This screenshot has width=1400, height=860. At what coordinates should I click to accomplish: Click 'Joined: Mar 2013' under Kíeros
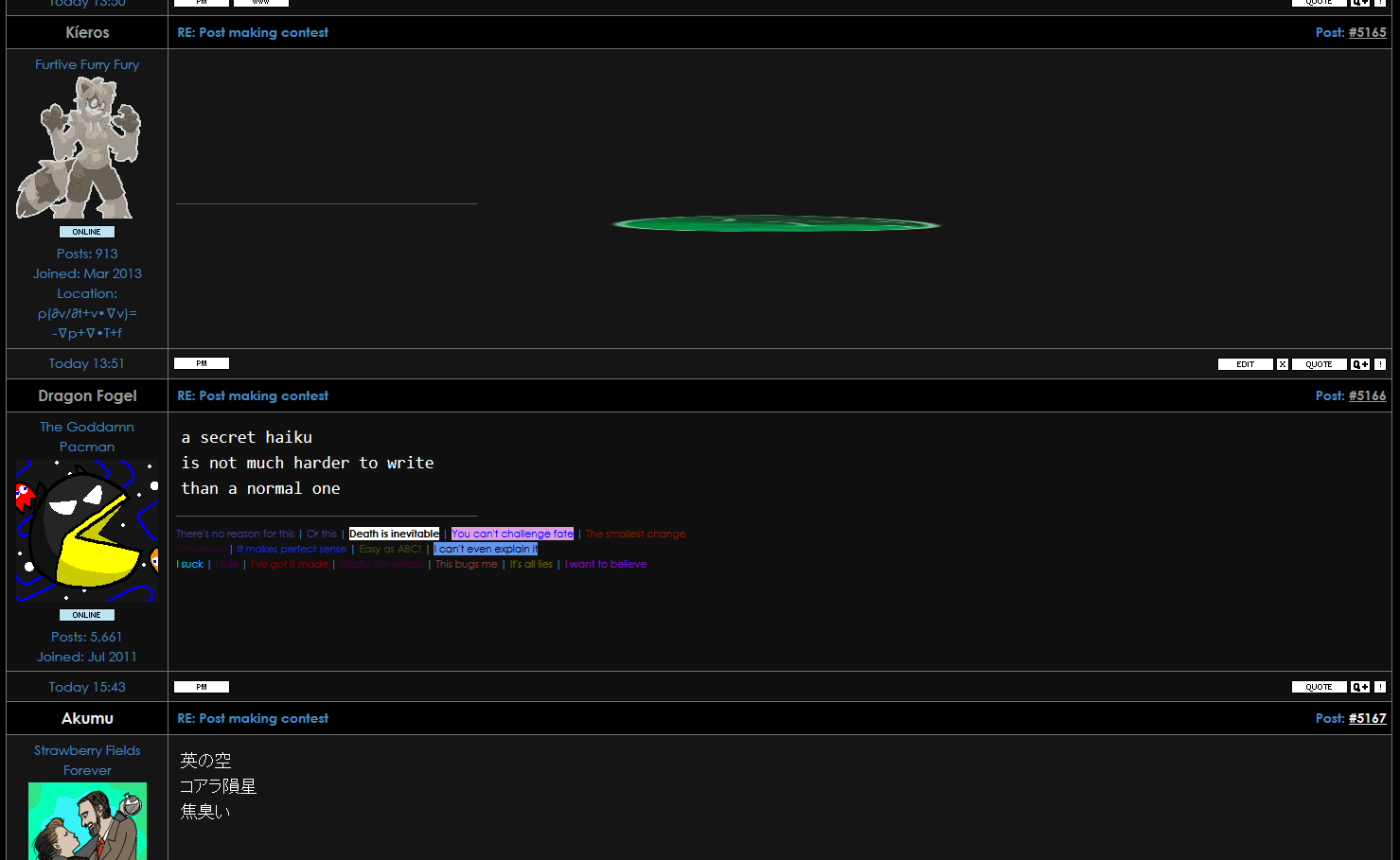point(87,273)
